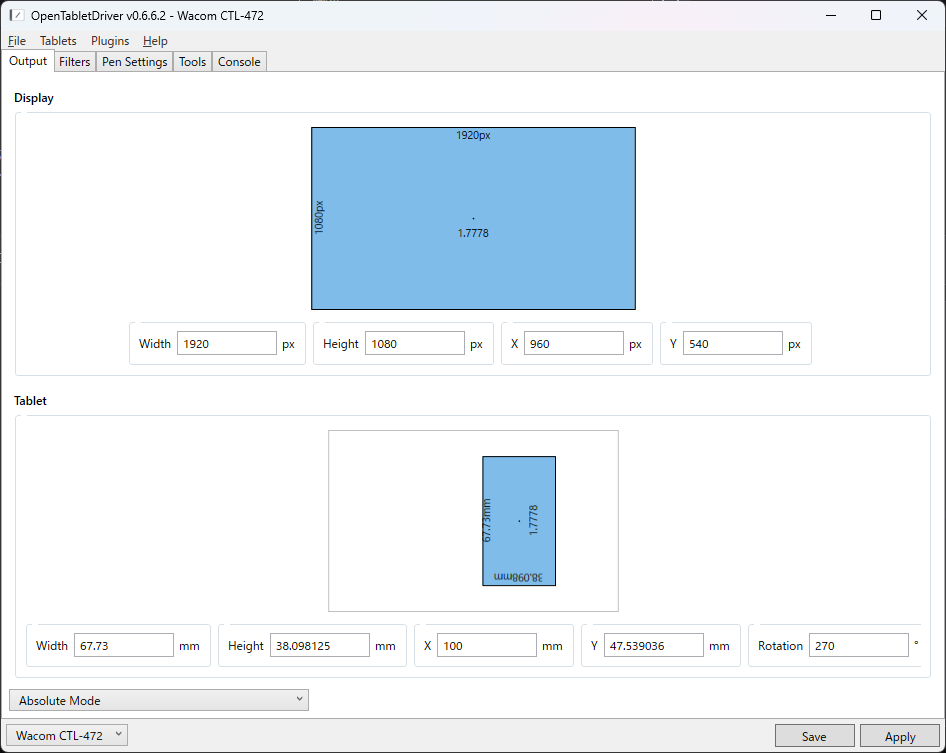Click the Display Height input field
The width and height of the screenshot is (946, 753).
pos(415,344)
